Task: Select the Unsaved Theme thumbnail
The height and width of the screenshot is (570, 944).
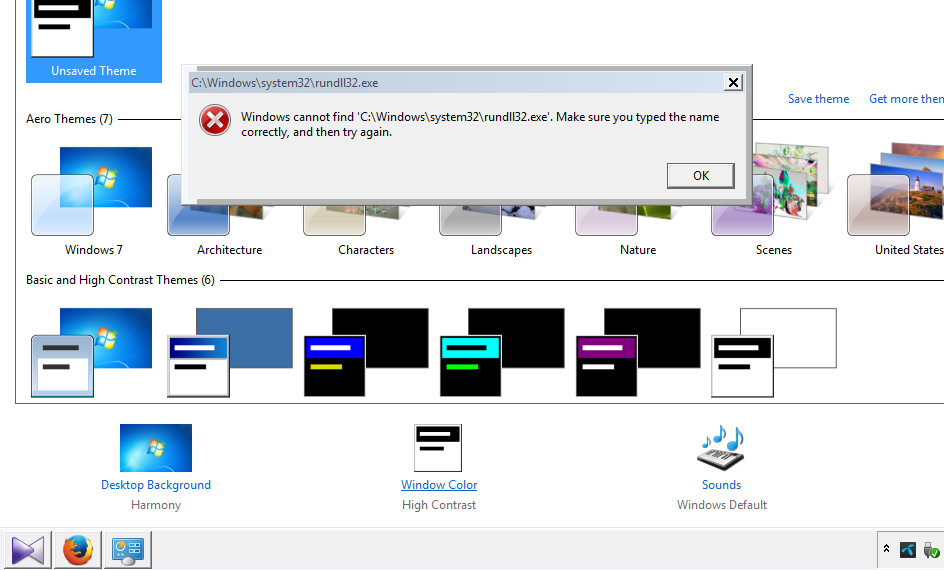Action: 94,41
